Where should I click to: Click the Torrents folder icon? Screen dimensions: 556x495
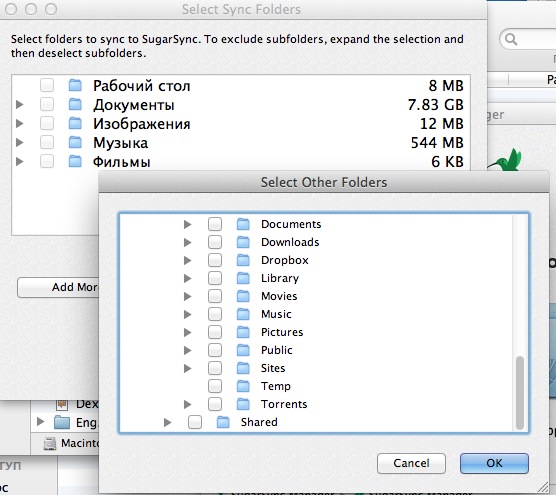[x=243, y=404]
